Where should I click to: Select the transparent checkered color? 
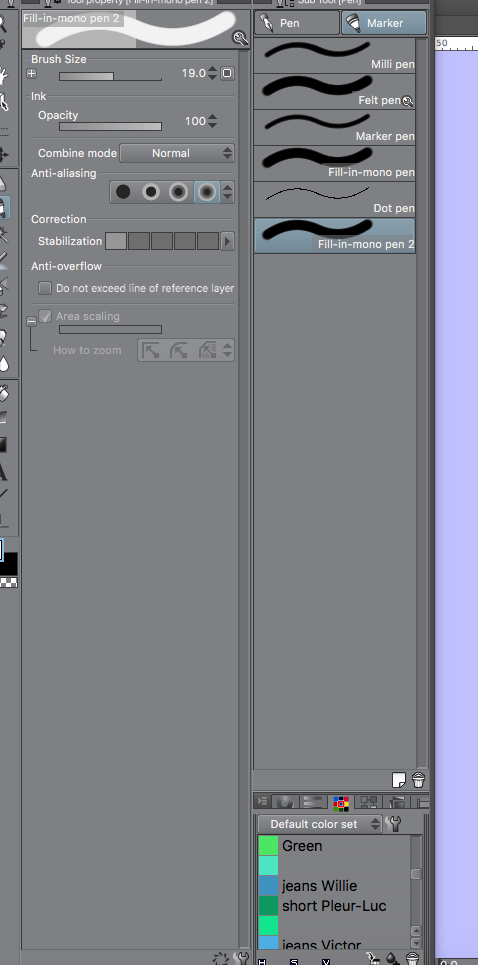pos(9,582)
